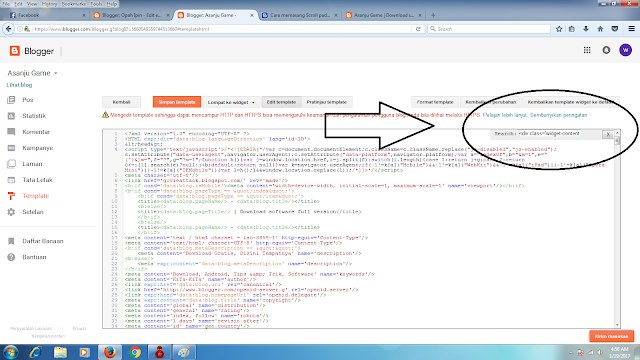Click the Kembali button
The width and height of the screenshot is (640, 360).
tap(121, 102)
